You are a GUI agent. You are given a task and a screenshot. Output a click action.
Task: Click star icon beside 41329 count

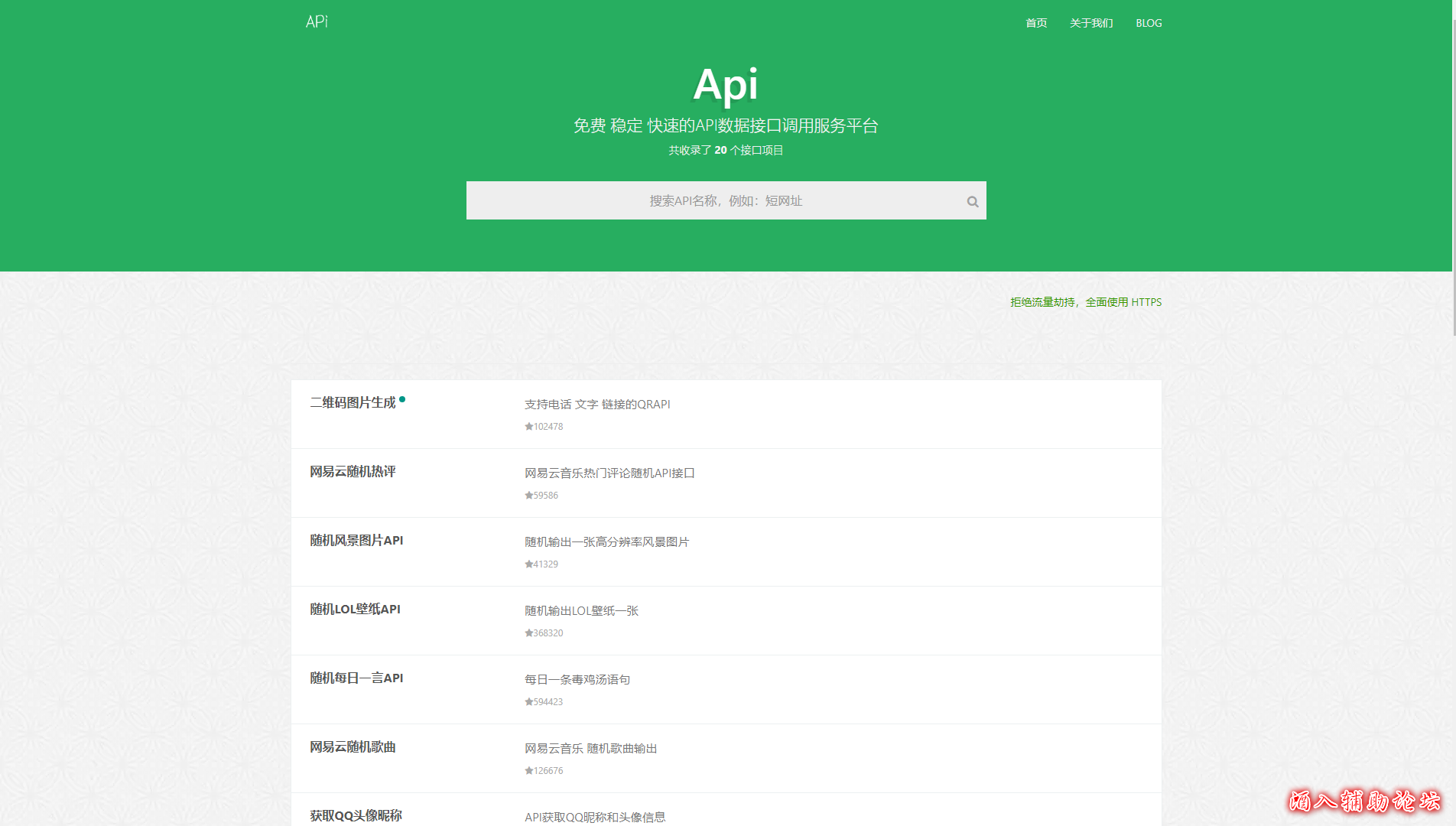[x=528, y=564]
